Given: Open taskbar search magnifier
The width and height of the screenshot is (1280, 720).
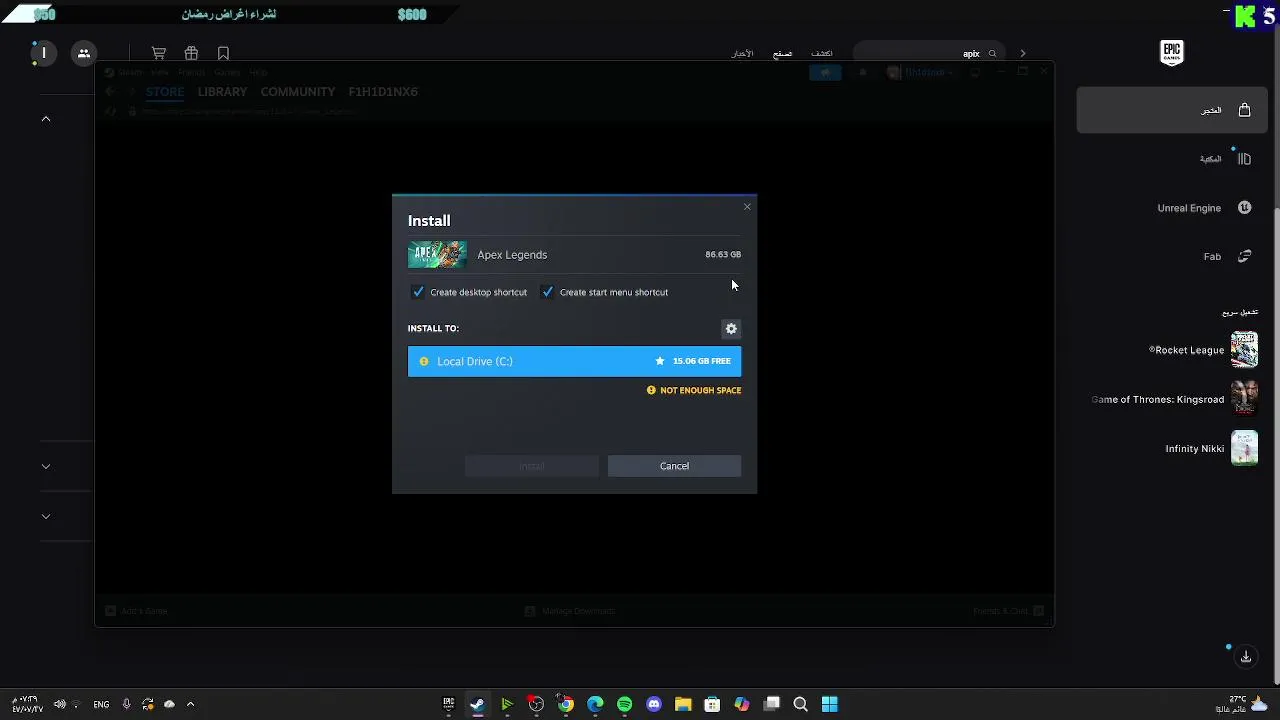Looking at the screenshot, I should (800, 704).
